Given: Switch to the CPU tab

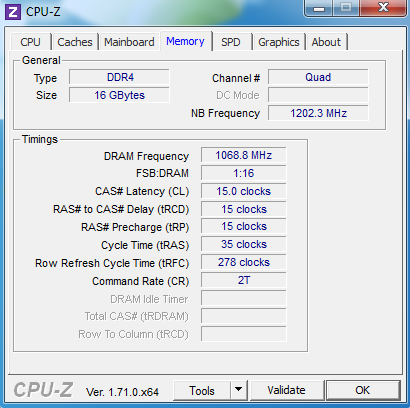Looking at the screenshot, I should pyautogui.click(x=30, y=42).
